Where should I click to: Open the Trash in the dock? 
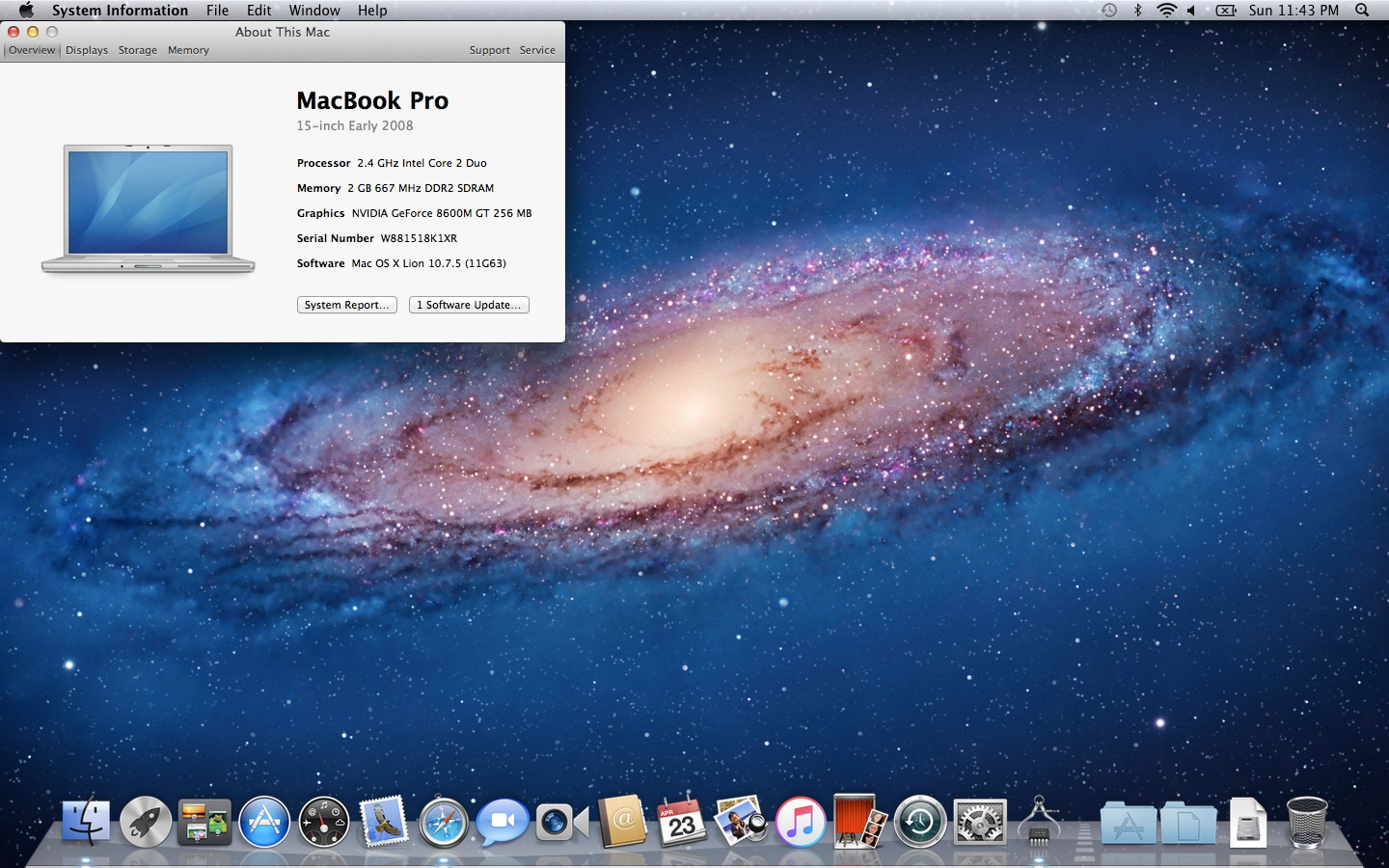1307,823
